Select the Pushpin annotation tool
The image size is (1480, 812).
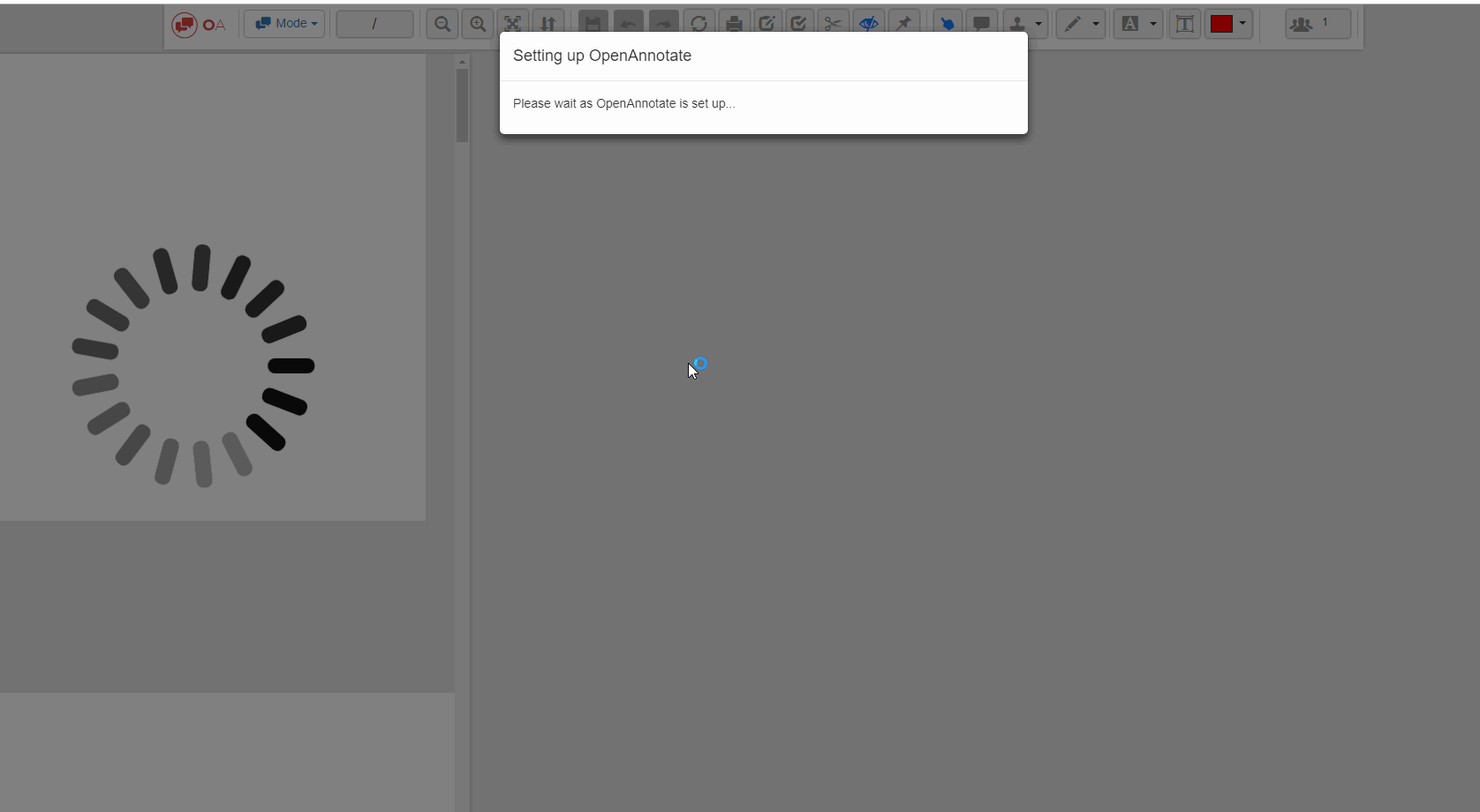click(x=902, y=24)
